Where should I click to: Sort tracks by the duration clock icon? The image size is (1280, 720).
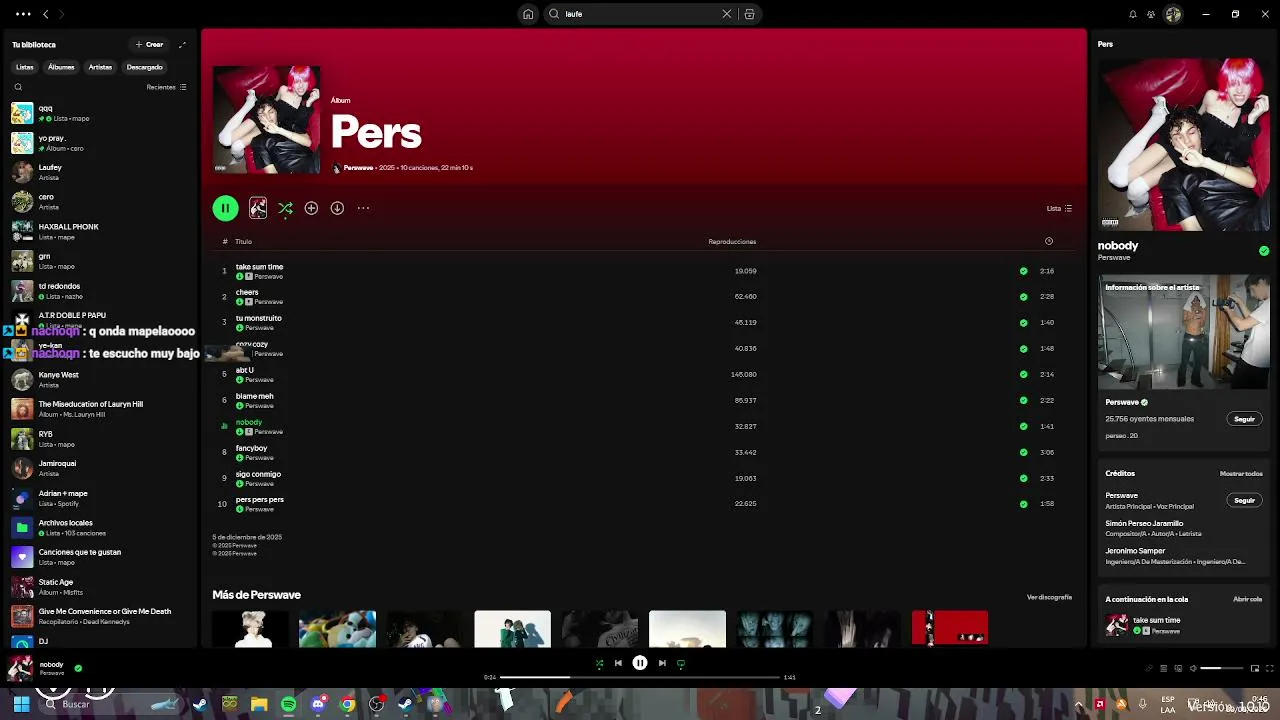pos(1048,241)
